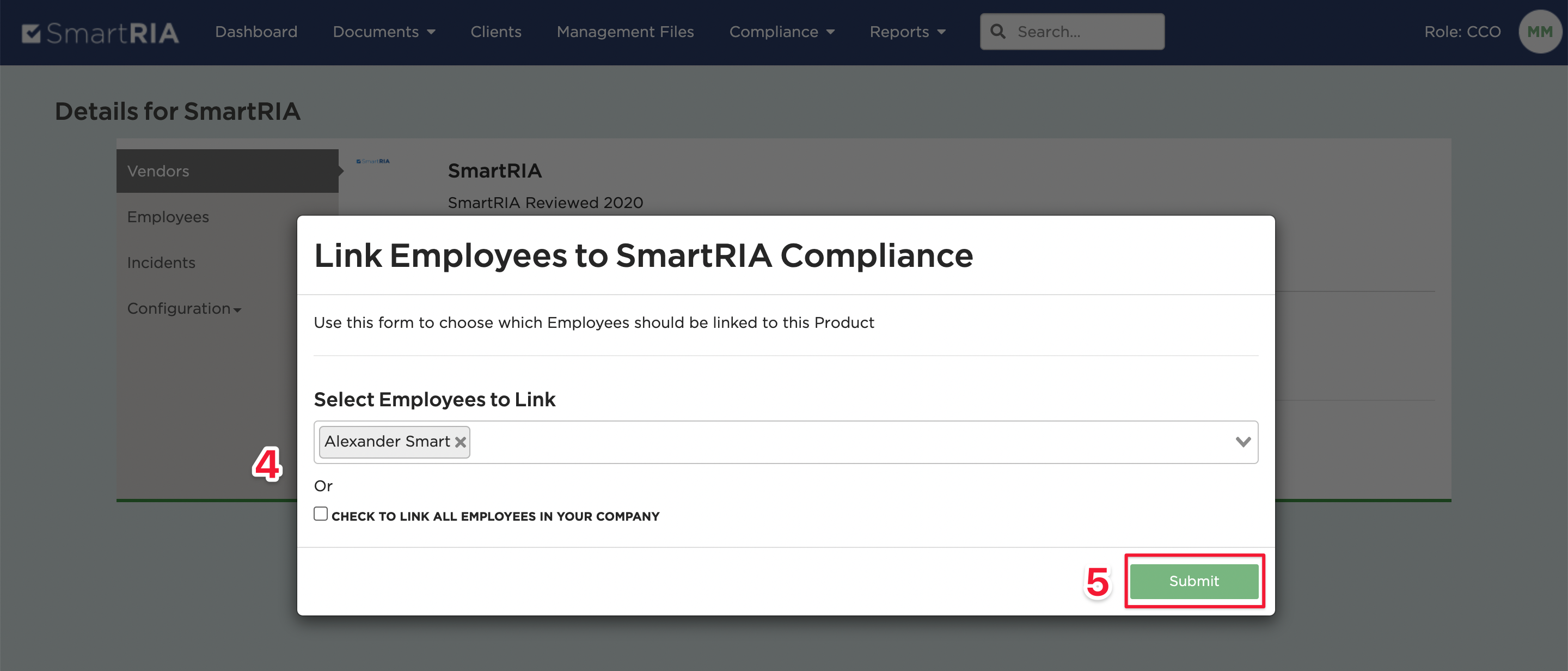Remove Alexander Smart from selected employees
The image size is (1568, 671).
pos(461,442)
